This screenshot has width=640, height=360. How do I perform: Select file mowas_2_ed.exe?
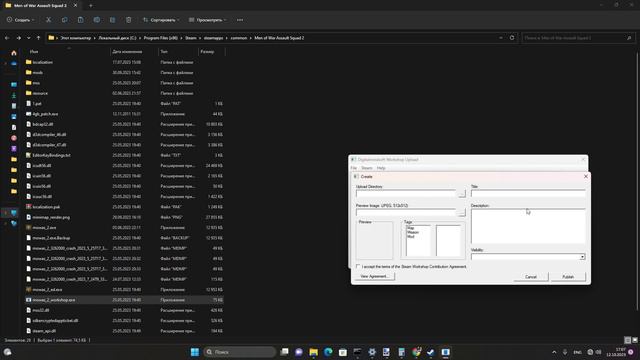[x=47, y=289]
